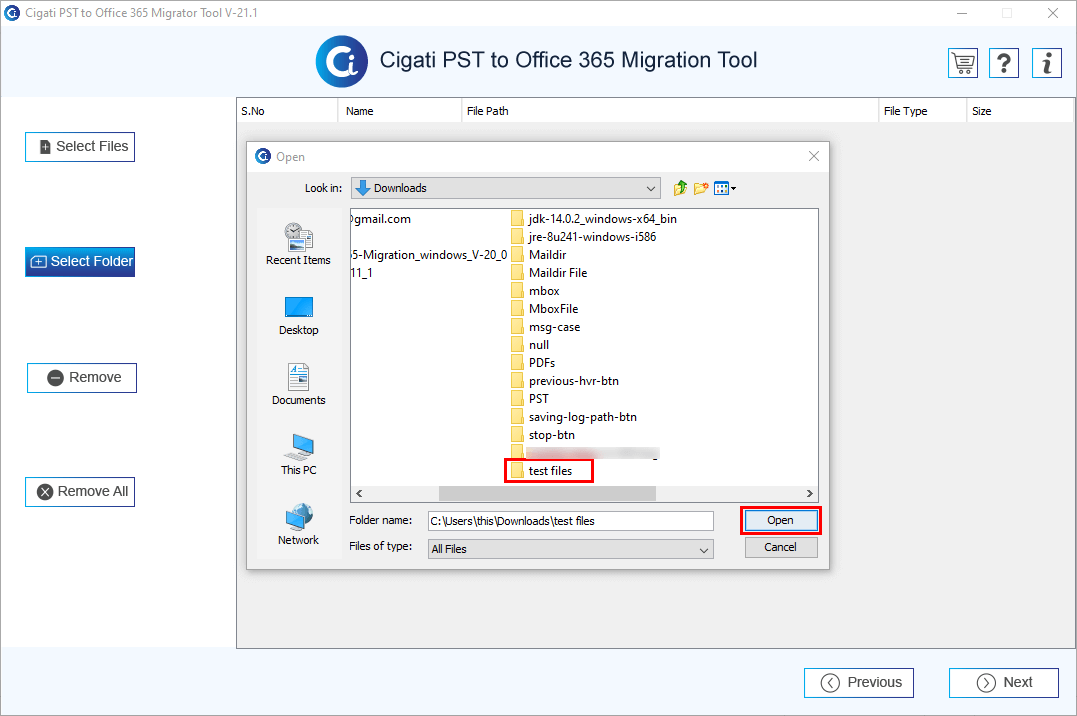The image size is (1077, 716).
Task: Select the msg-case folder
Action: click(x=546, y=327)
